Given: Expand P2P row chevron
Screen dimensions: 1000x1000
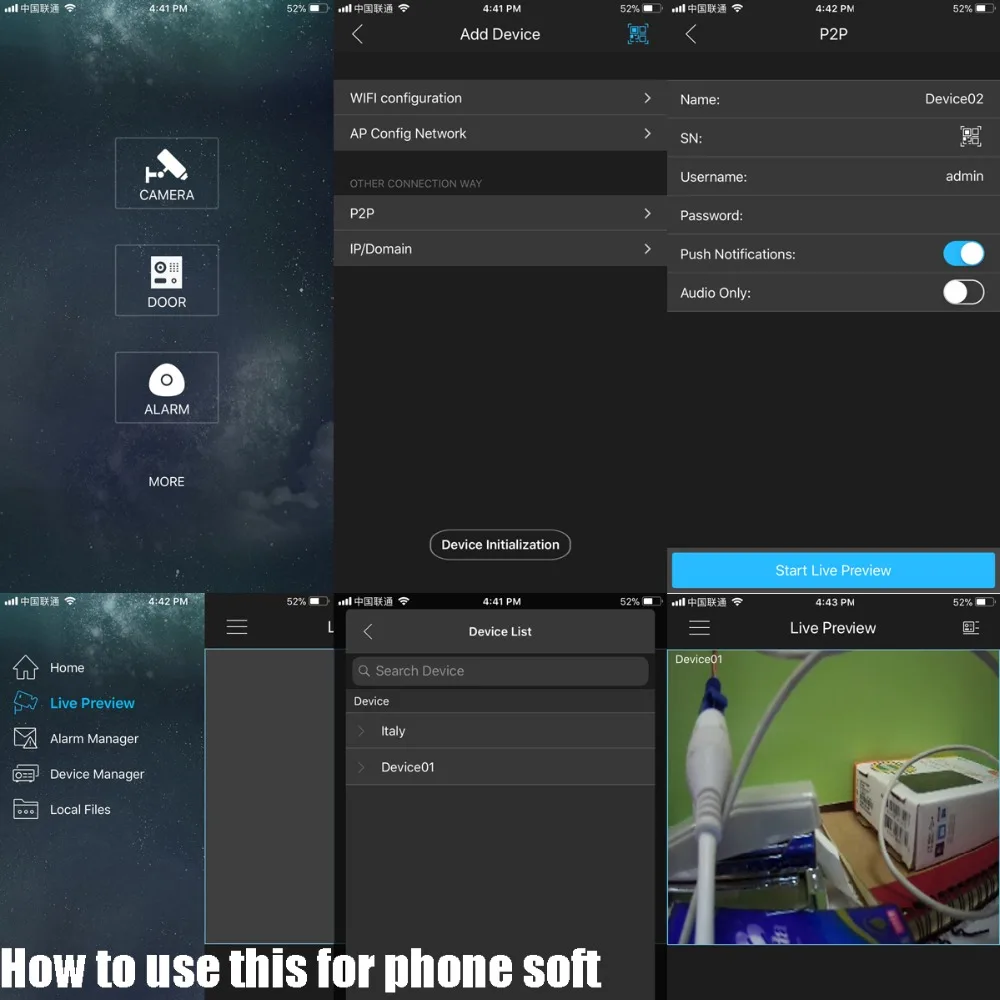Looking at the screenshot, I should (x=647, y=213).
